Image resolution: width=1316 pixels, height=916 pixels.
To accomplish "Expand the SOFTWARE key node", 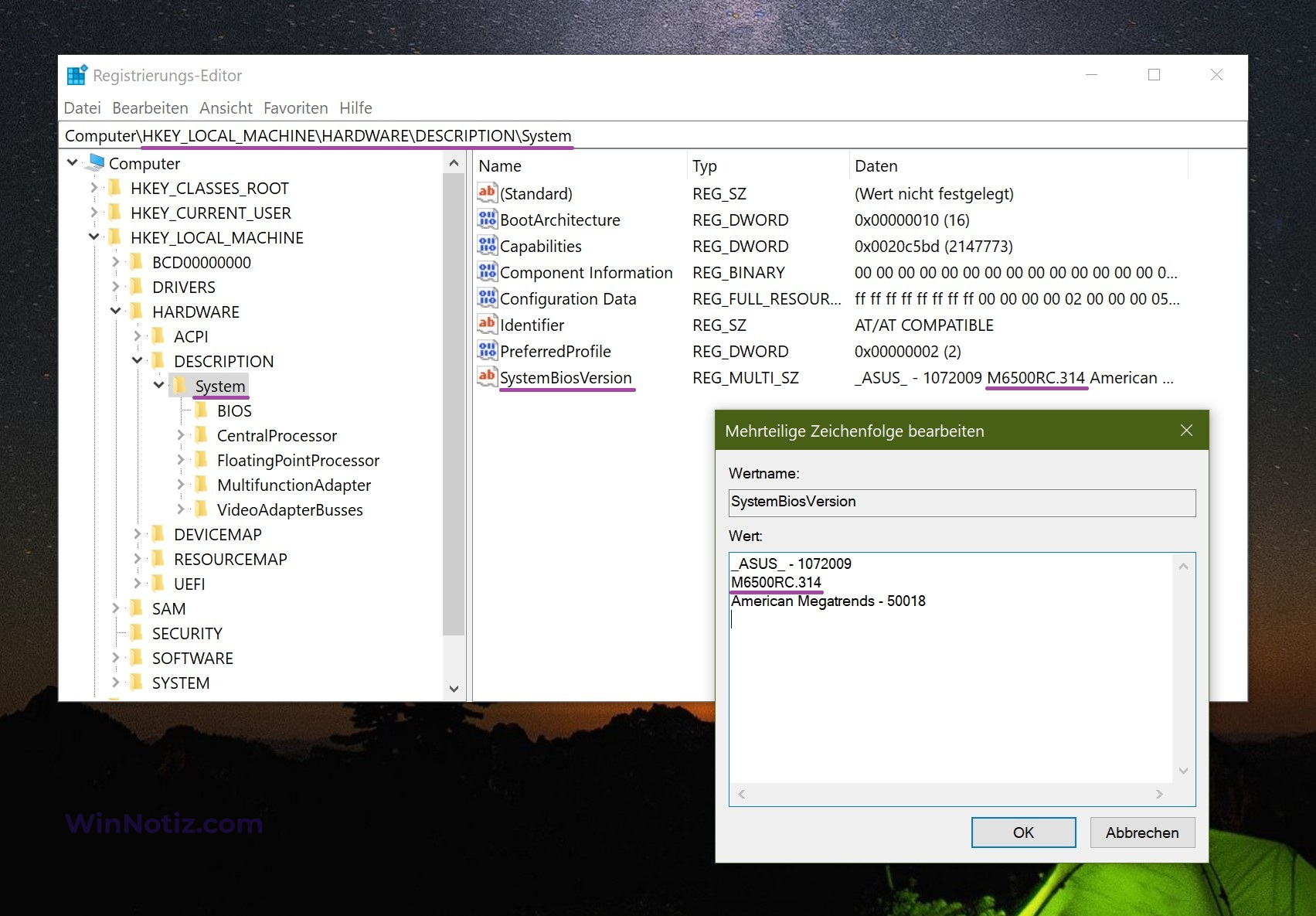I will click(116, 658).
